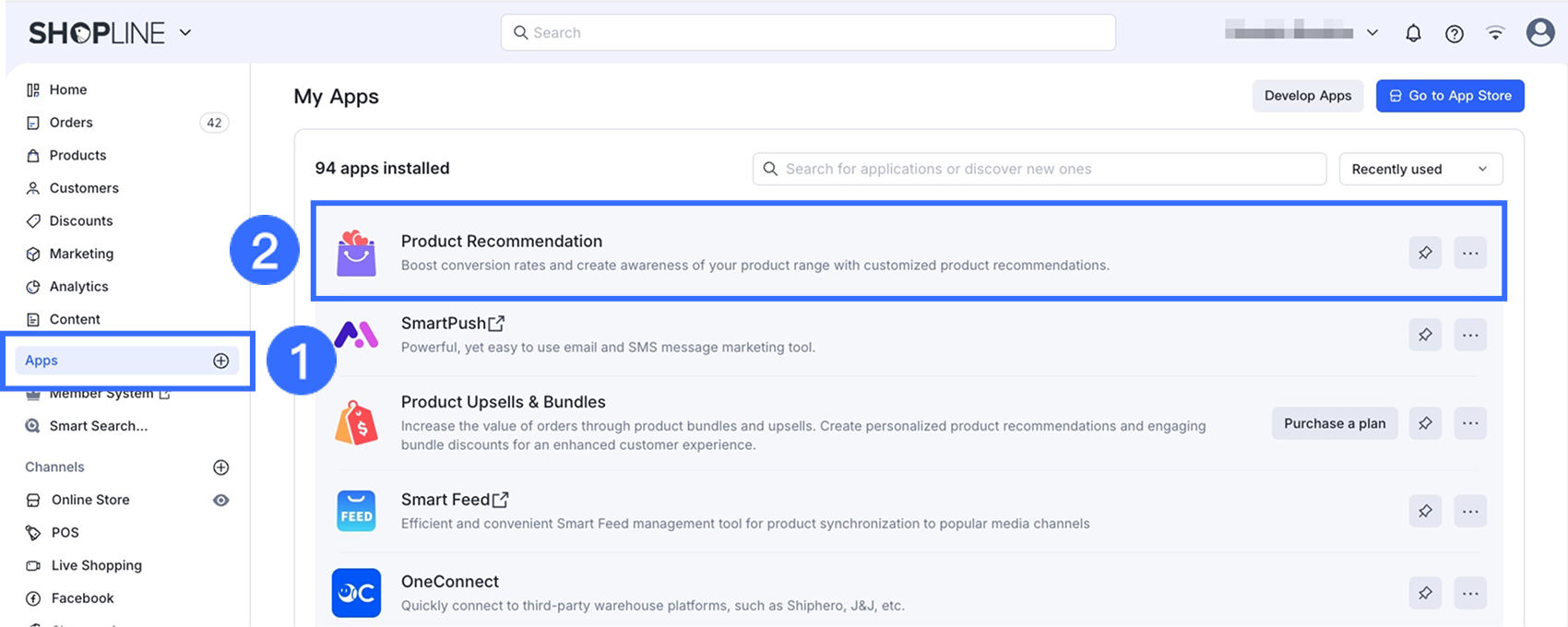Navigate to Orders in sidebar
The width and height of the screenshot is (1568, 627).
pos(71,123)
